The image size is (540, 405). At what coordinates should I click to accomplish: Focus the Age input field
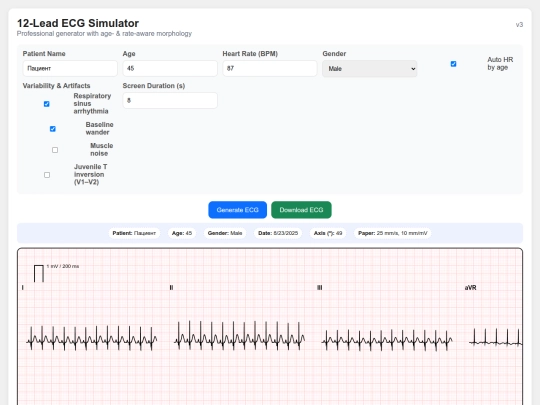[x=170, y=68]
